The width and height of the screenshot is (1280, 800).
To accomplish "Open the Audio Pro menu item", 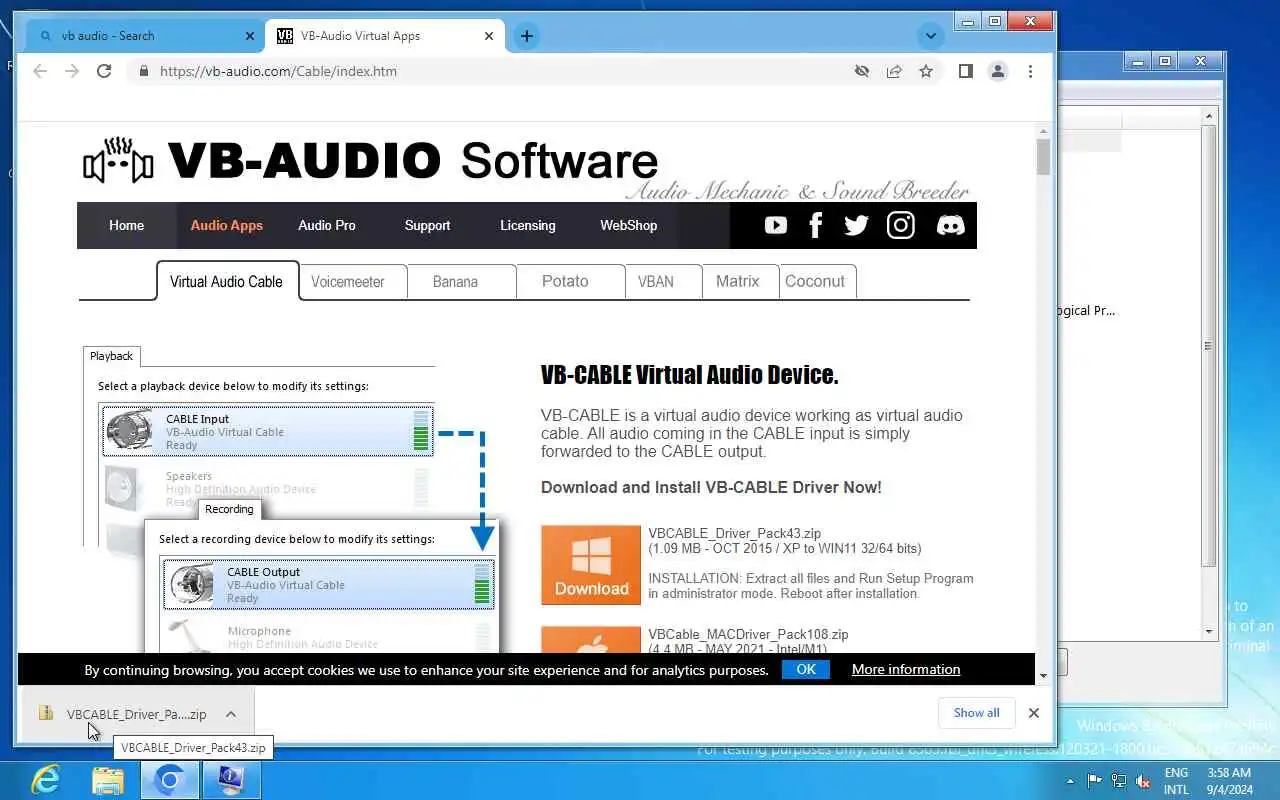I will (x=327, y=225).
